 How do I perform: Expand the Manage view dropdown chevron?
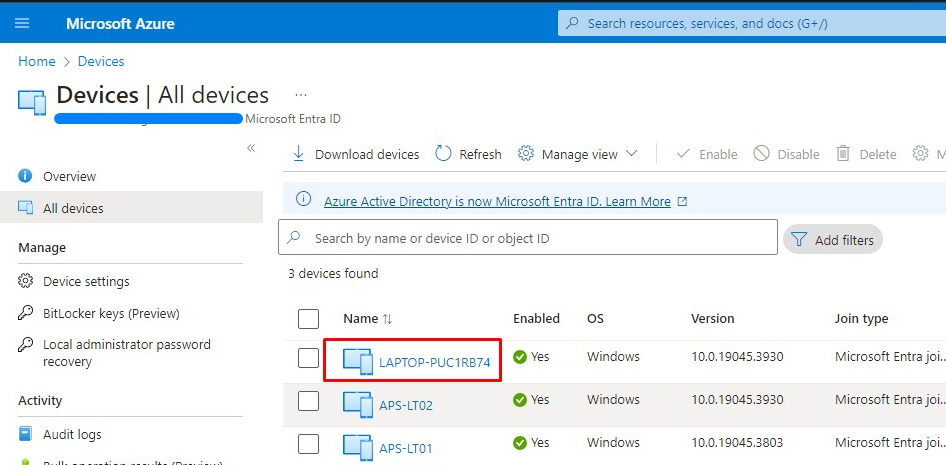coord(631,154)
